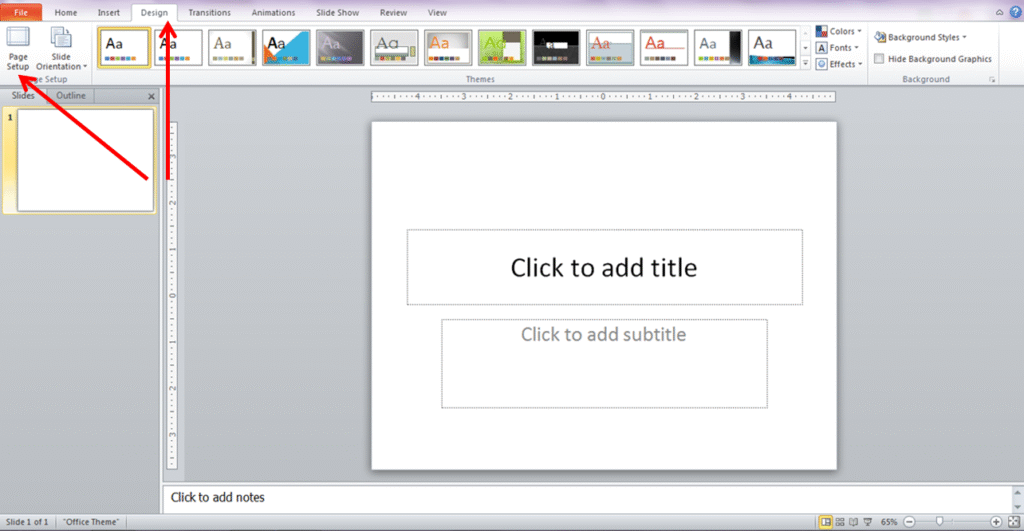Click the zoom out minus button

coord(909,522)
